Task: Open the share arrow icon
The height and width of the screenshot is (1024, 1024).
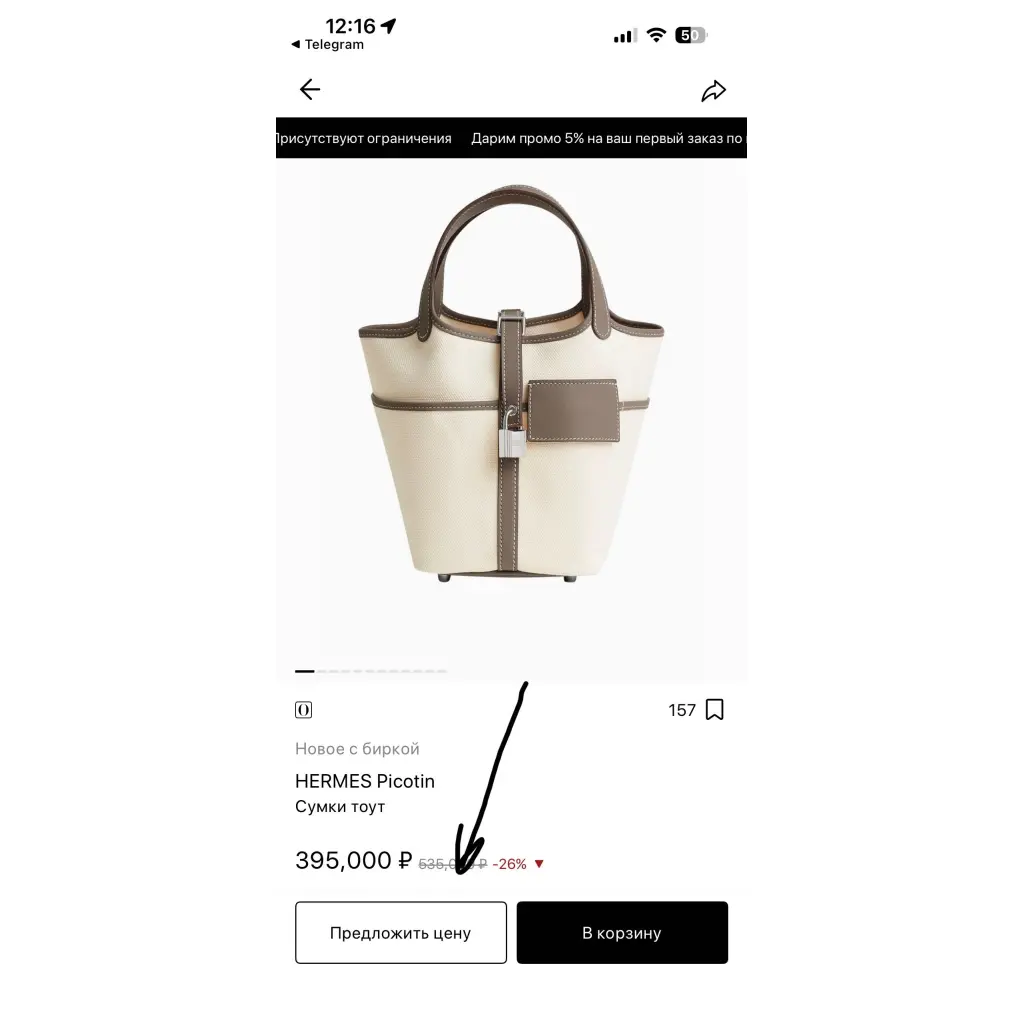Action: click(713, 91)
